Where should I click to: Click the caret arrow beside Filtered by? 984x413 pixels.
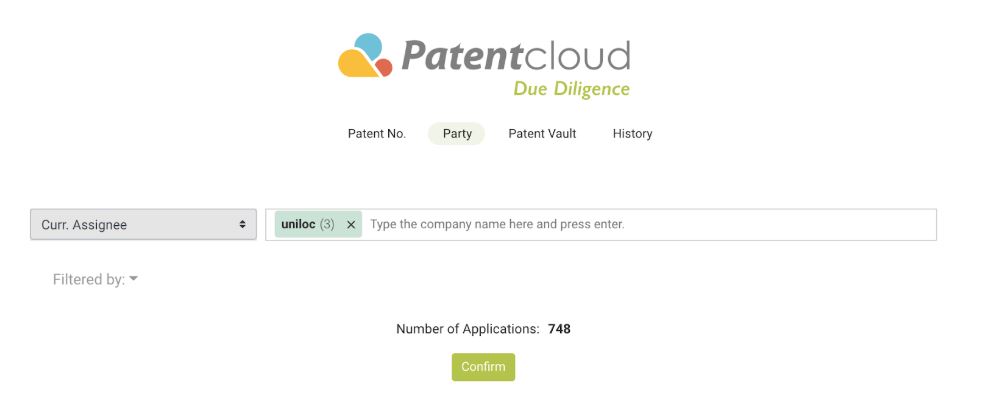click(134, 280)
